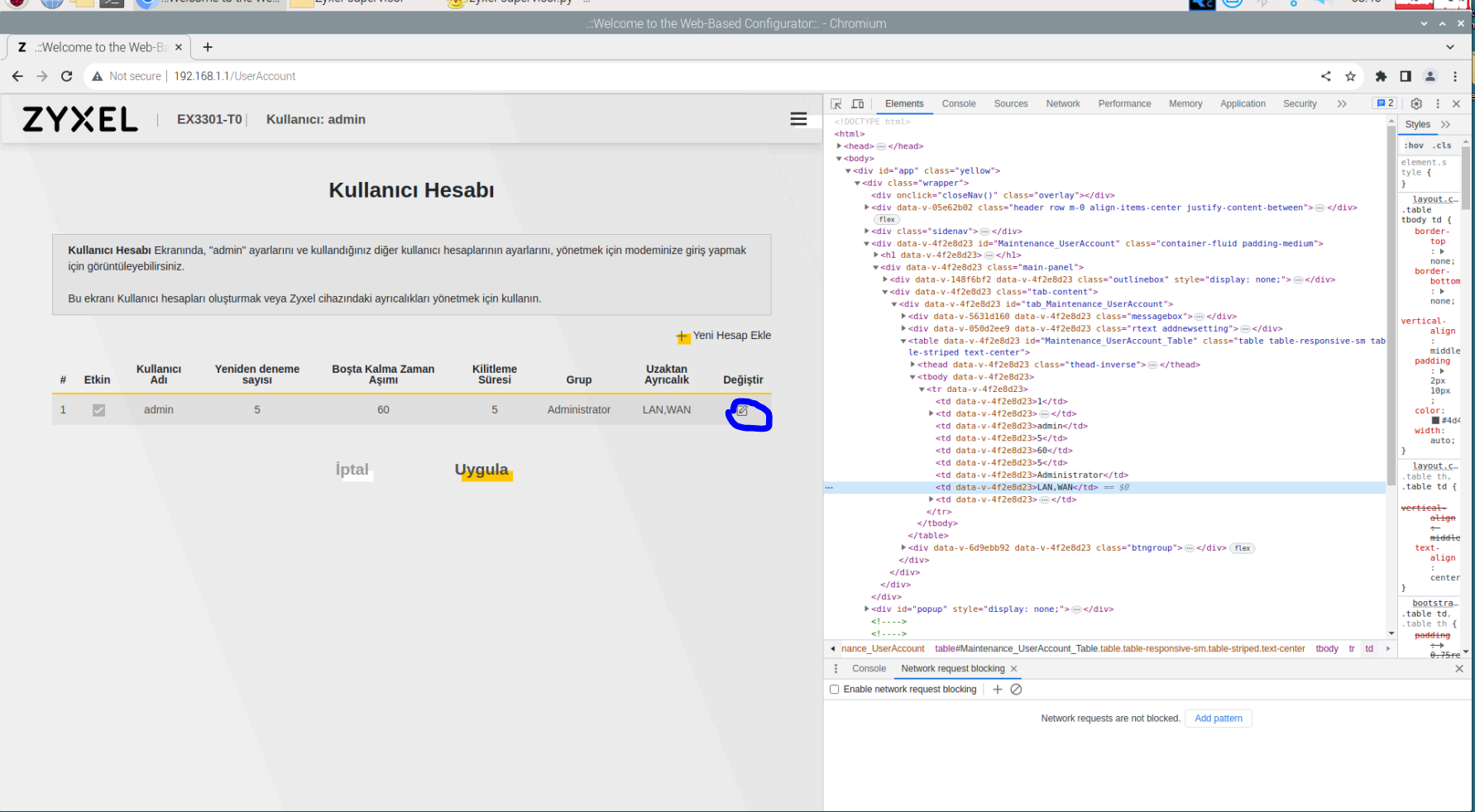Viewport: 1475px width, 812px height.
Task: Expand the btngroup div node
Action: tap(903, 547)
